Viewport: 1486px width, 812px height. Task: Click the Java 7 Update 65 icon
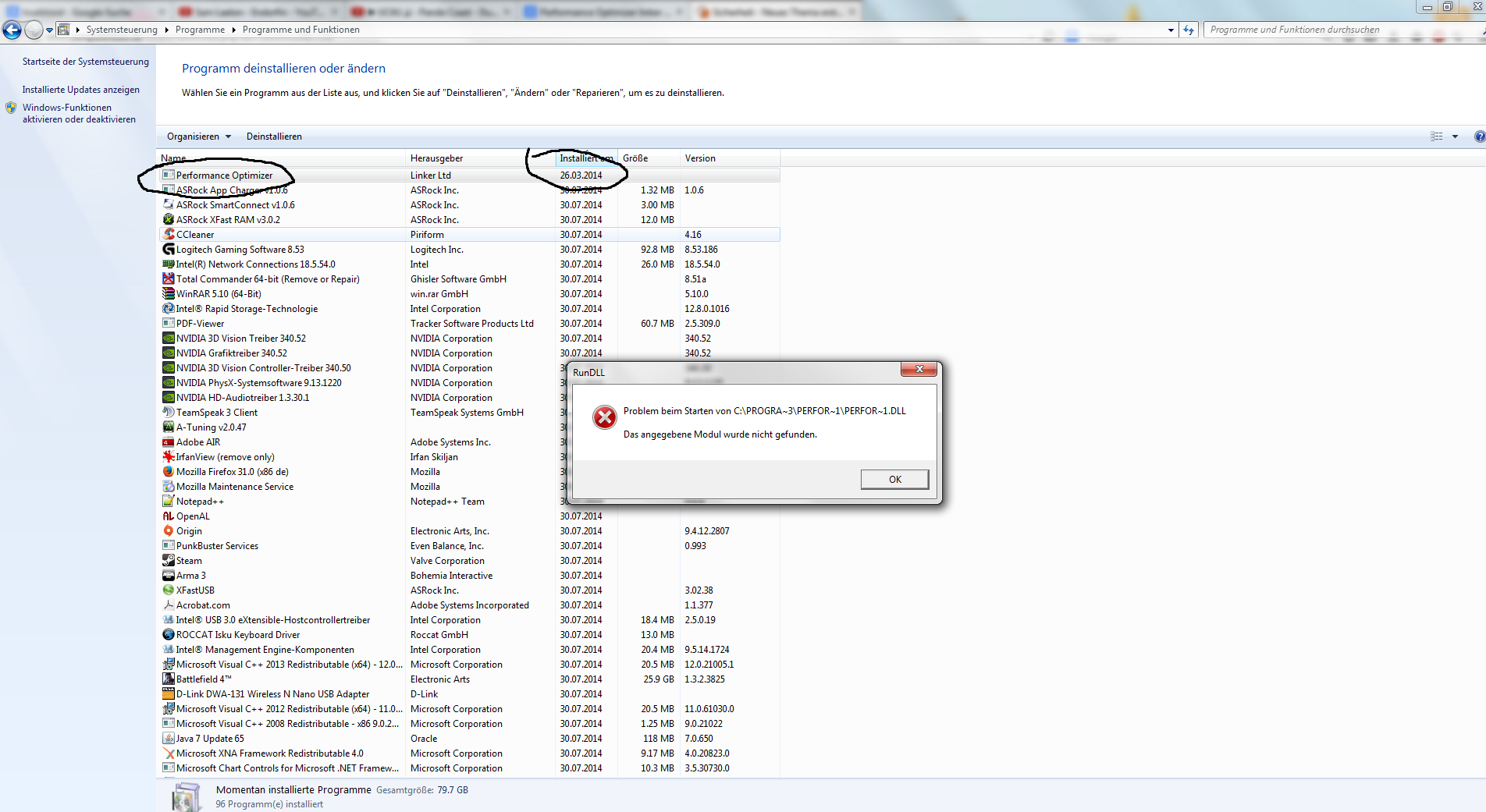169,739
